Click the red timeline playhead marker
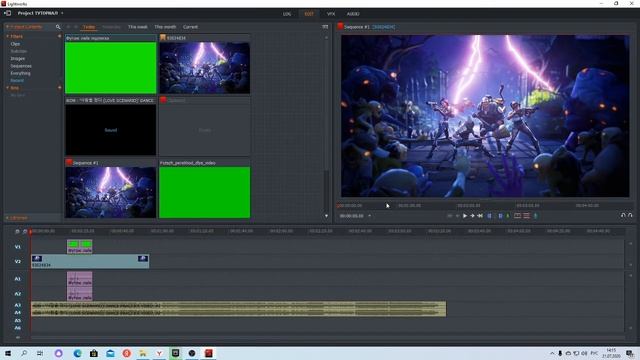 30,232
